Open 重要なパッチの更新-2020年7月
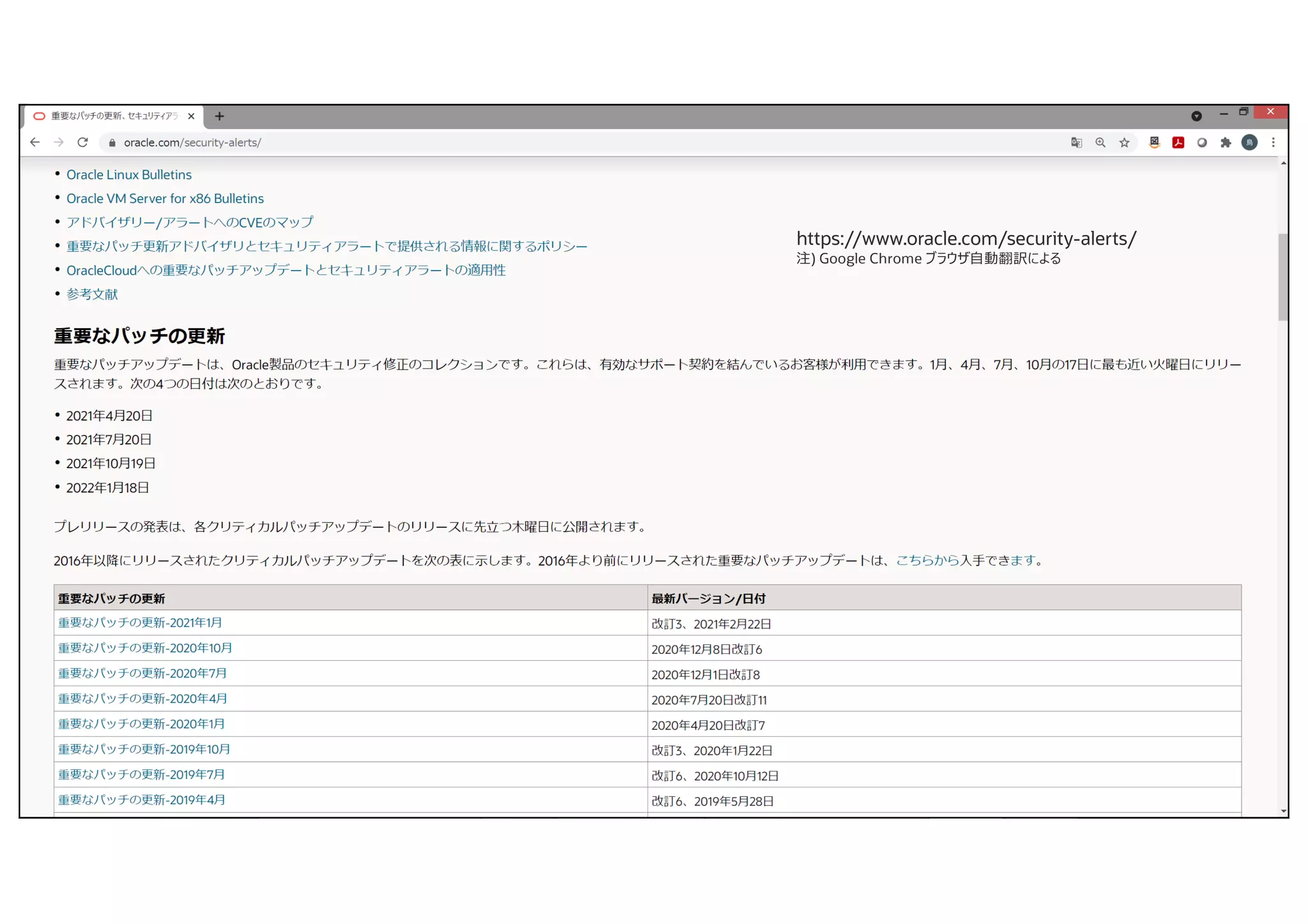The height and width of the screenshot is (924, 1308). click(x=142, y=673)
